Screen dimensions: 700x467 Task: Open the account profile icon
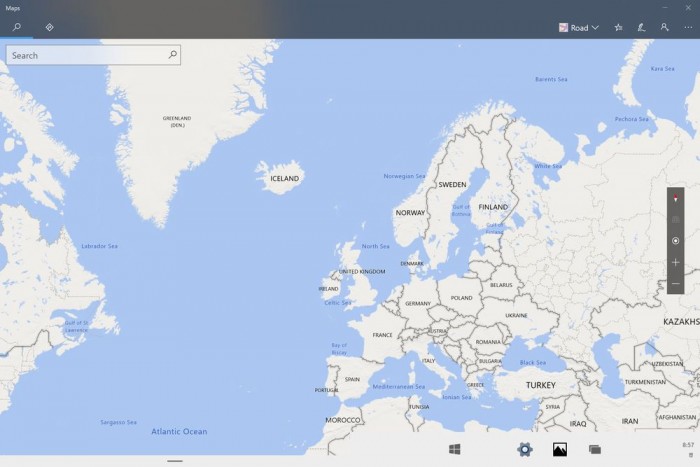pos(664,27)
